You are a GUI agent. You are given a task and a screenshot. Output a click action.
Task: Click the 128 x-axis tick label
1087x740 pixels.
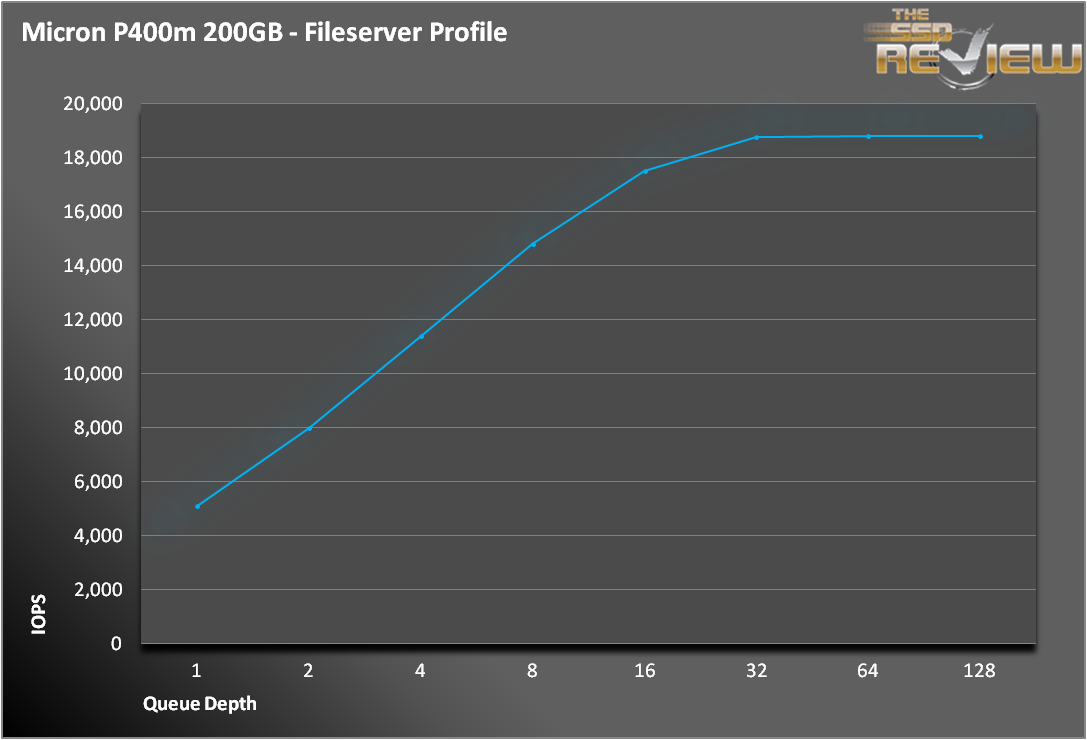979,671
